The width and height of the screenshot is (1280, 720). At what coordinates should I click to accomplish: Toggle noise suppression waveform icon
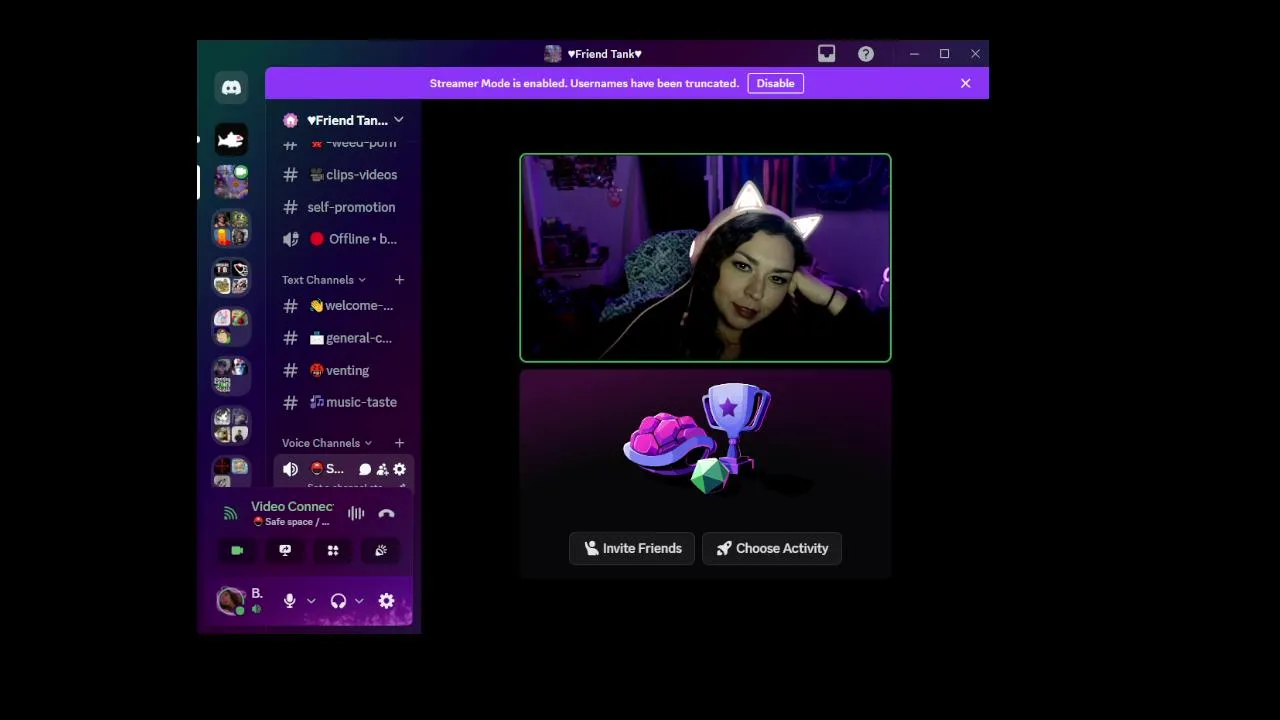356,514
